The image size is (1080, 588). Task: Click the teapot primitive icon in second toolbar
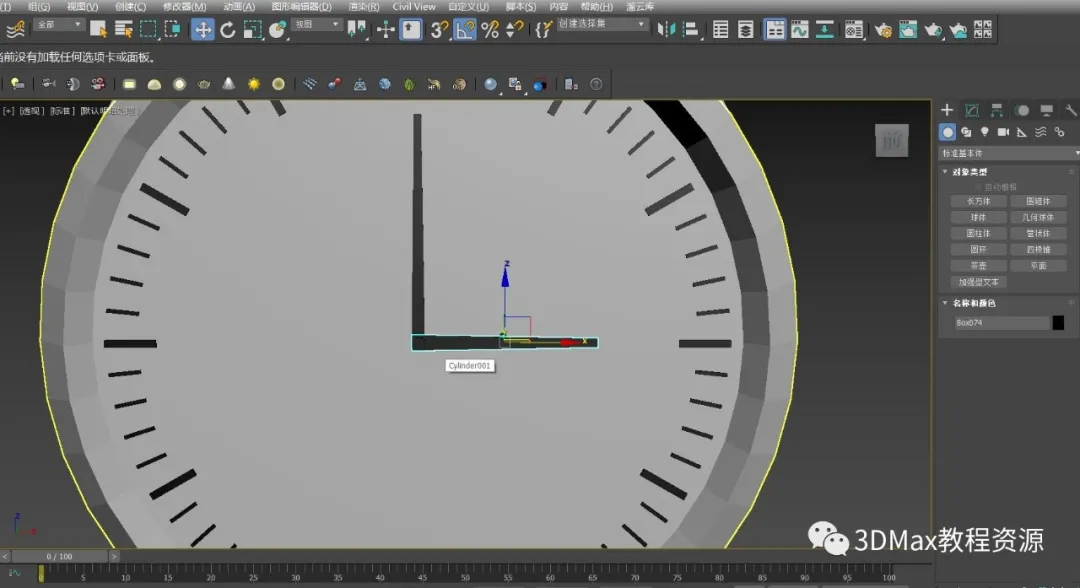[204, 84]
